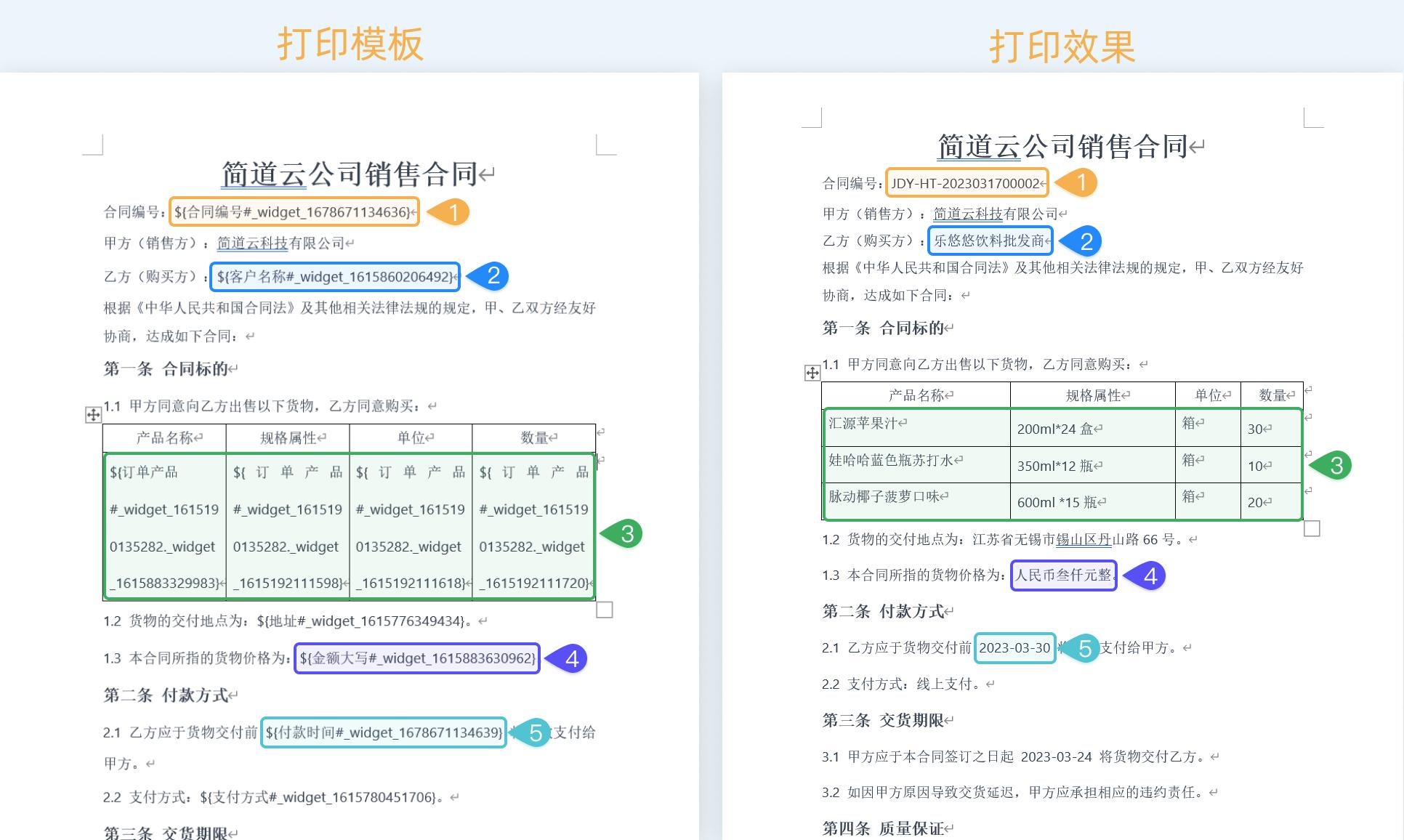This screenshot has width=1404, height=840.
Task: Click badge 1 next to JDY-HT-2023031700002
Action: coord(1082,183)
